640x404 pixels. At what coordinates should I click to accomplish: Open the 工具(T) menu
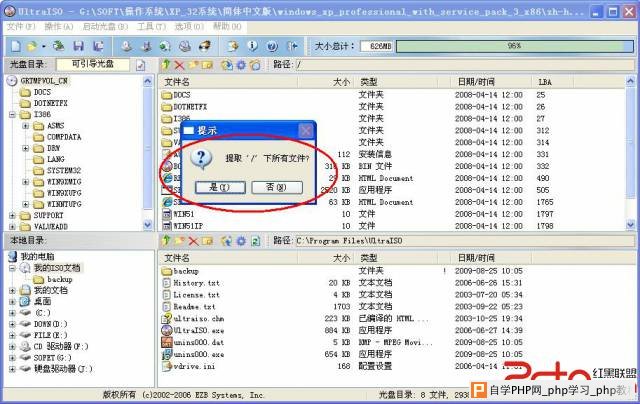click(151, 27)
